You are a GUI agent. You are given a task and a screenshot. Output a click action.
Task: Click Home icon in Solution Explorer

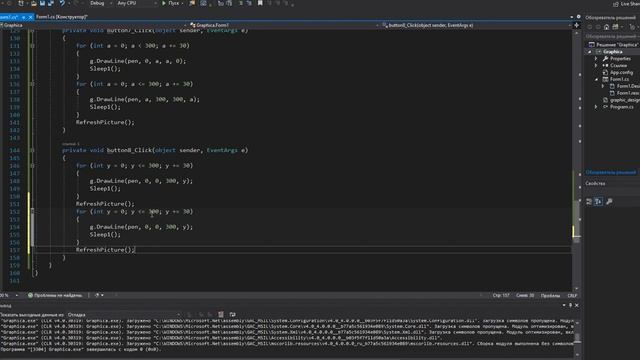tap(607, 27)
